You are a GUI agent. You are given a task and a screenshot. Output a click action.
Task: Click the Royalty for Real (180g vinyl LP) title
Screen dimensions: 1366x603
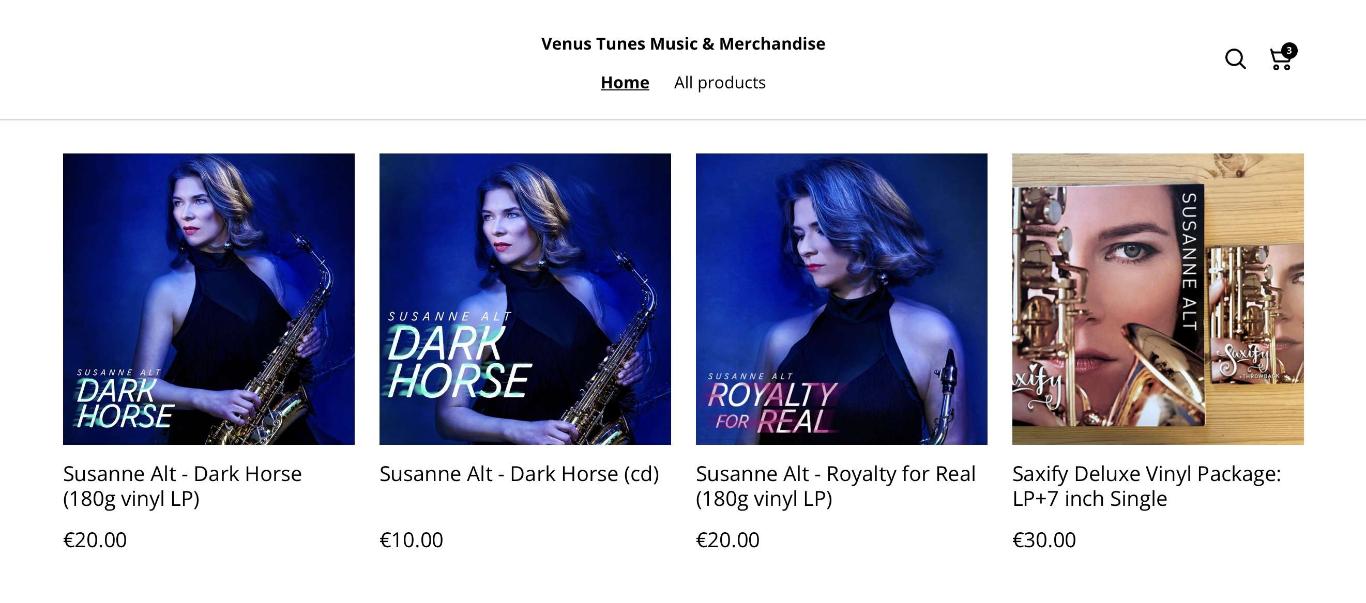click(836, 486)
